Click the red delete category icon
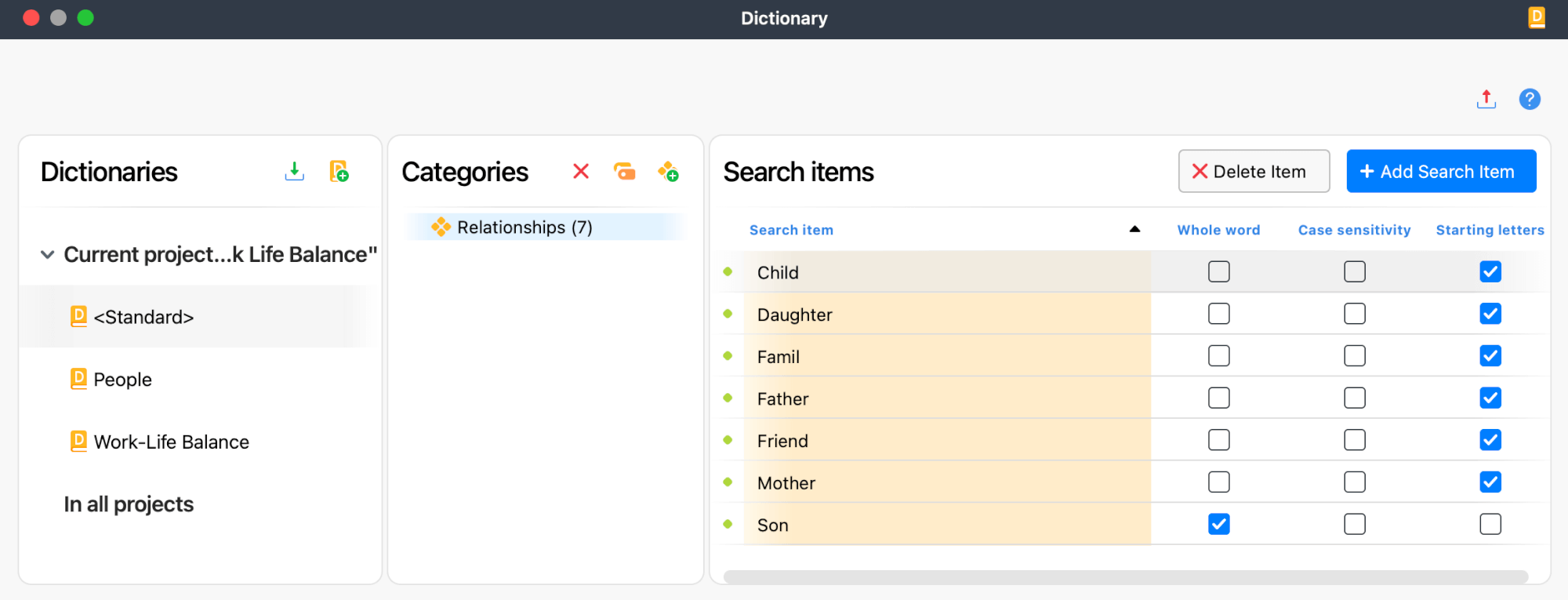1568x600 pixels. [x=581, y=171]
